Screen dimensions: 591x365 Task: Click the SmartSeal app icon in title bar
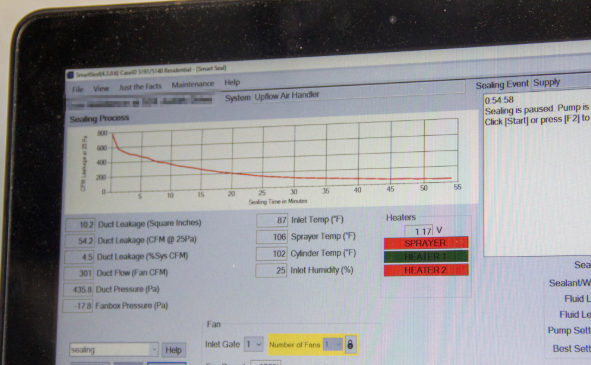pos(70,75)
